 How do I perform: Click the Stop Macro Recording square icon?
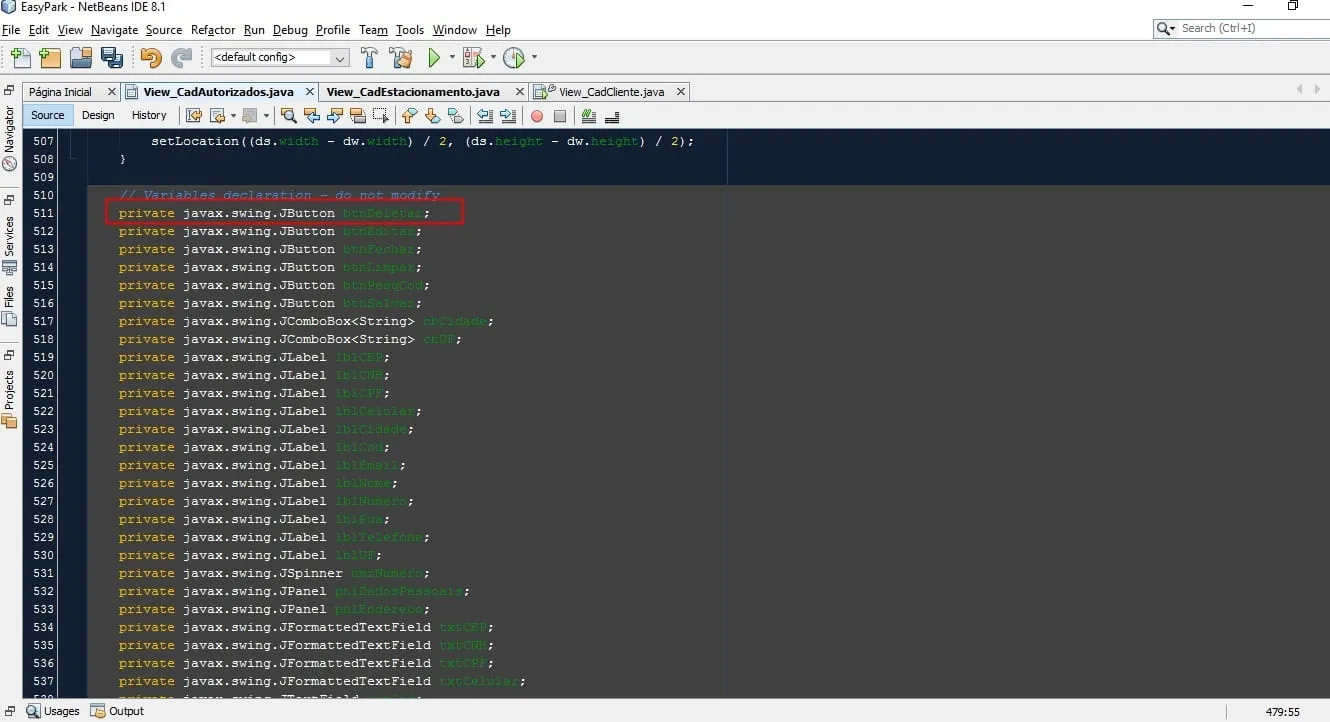tap(560, 116)
